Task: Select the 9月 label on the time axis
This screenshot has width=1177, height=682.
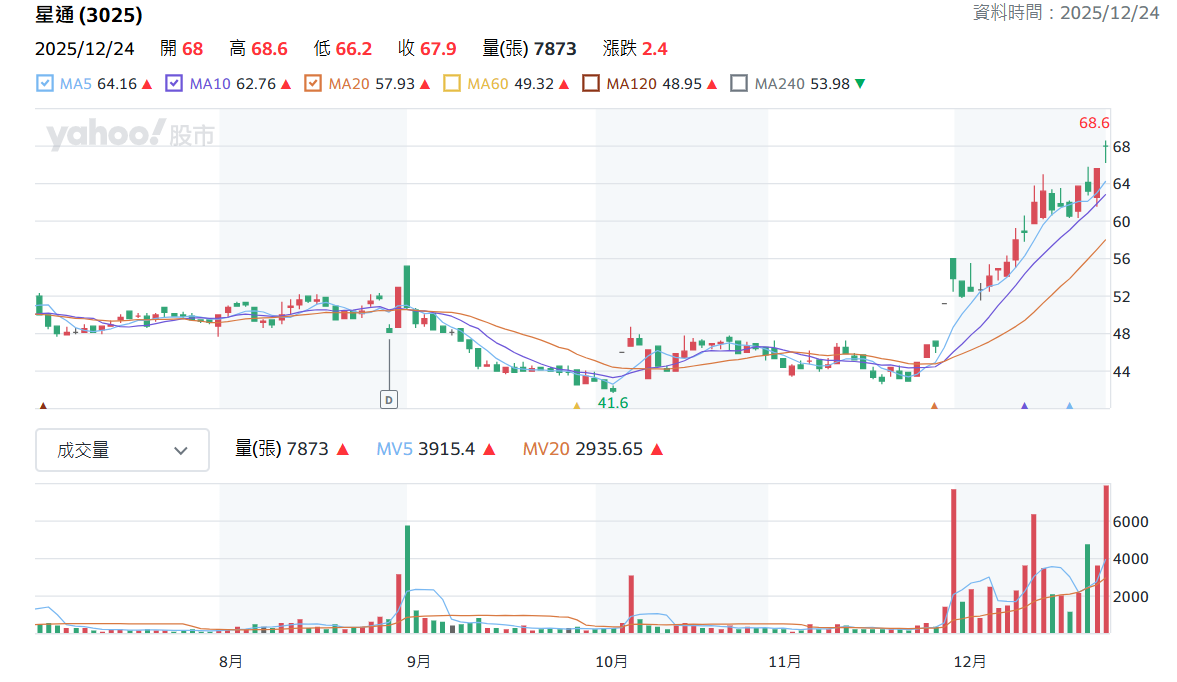Action: tap(419, 662)
